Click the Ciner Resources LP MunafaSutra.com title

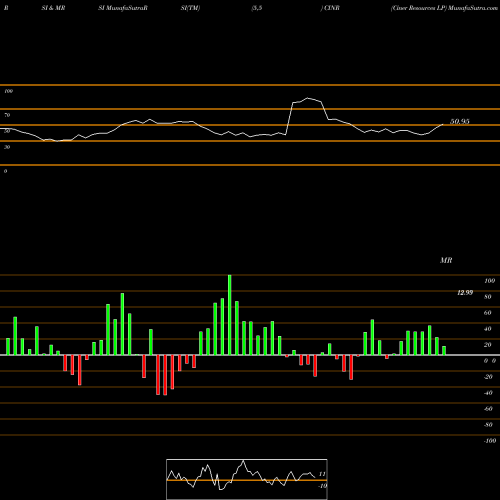[444, 8]
